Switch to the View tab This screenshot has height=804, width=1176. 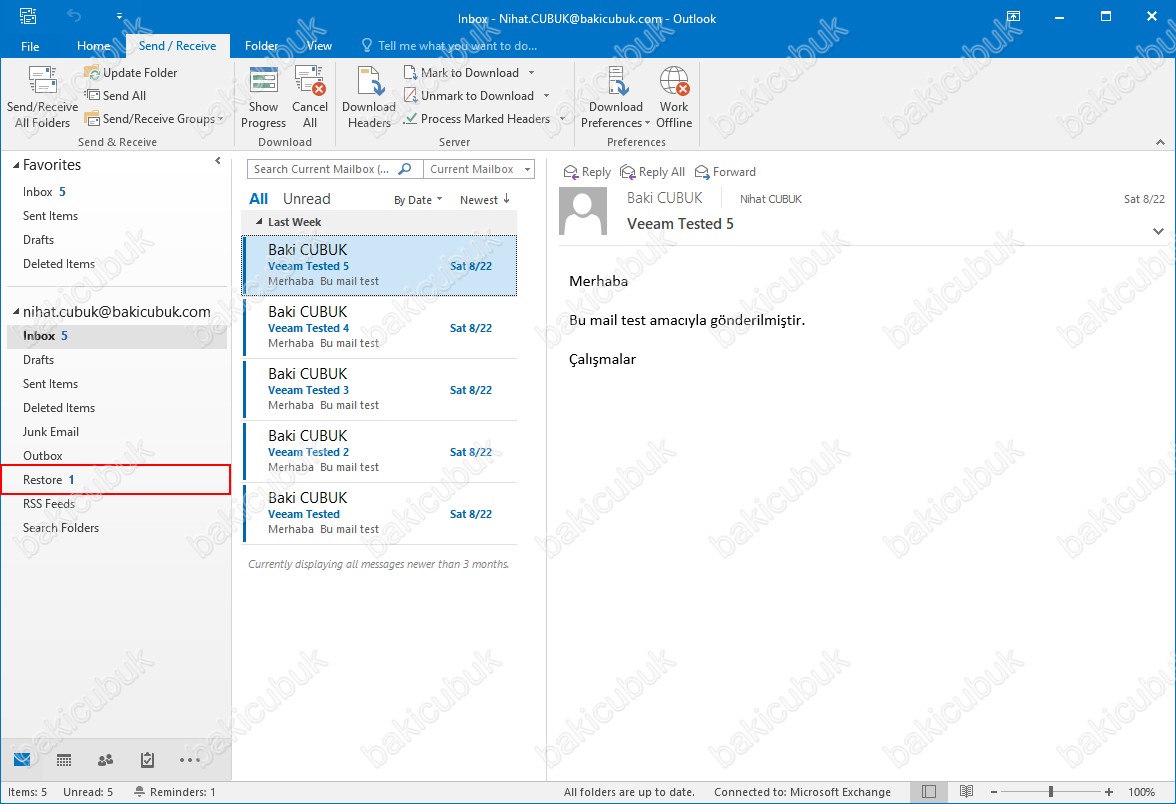320,46
